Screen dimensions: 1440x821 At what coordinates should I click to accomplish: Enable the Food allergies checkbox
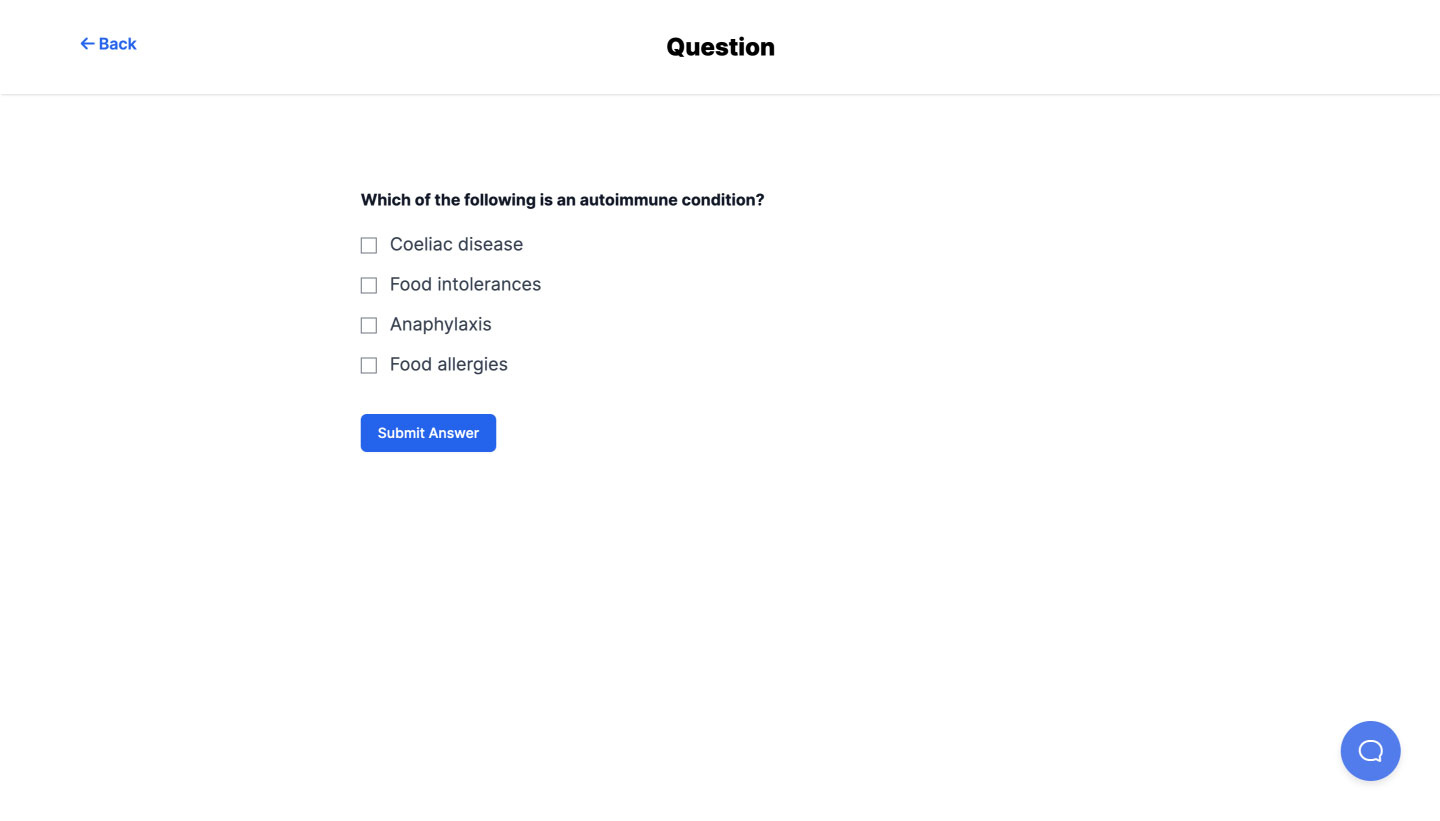(x=369, y=365)
